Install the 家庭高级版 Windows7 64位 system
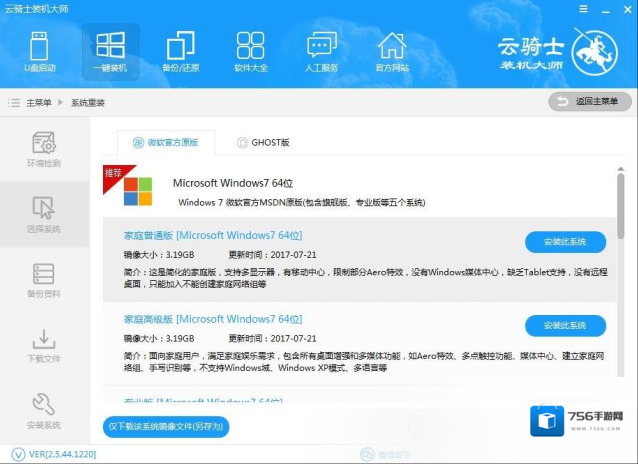This screenshot has width=638, height=464. tap(565, 326)
